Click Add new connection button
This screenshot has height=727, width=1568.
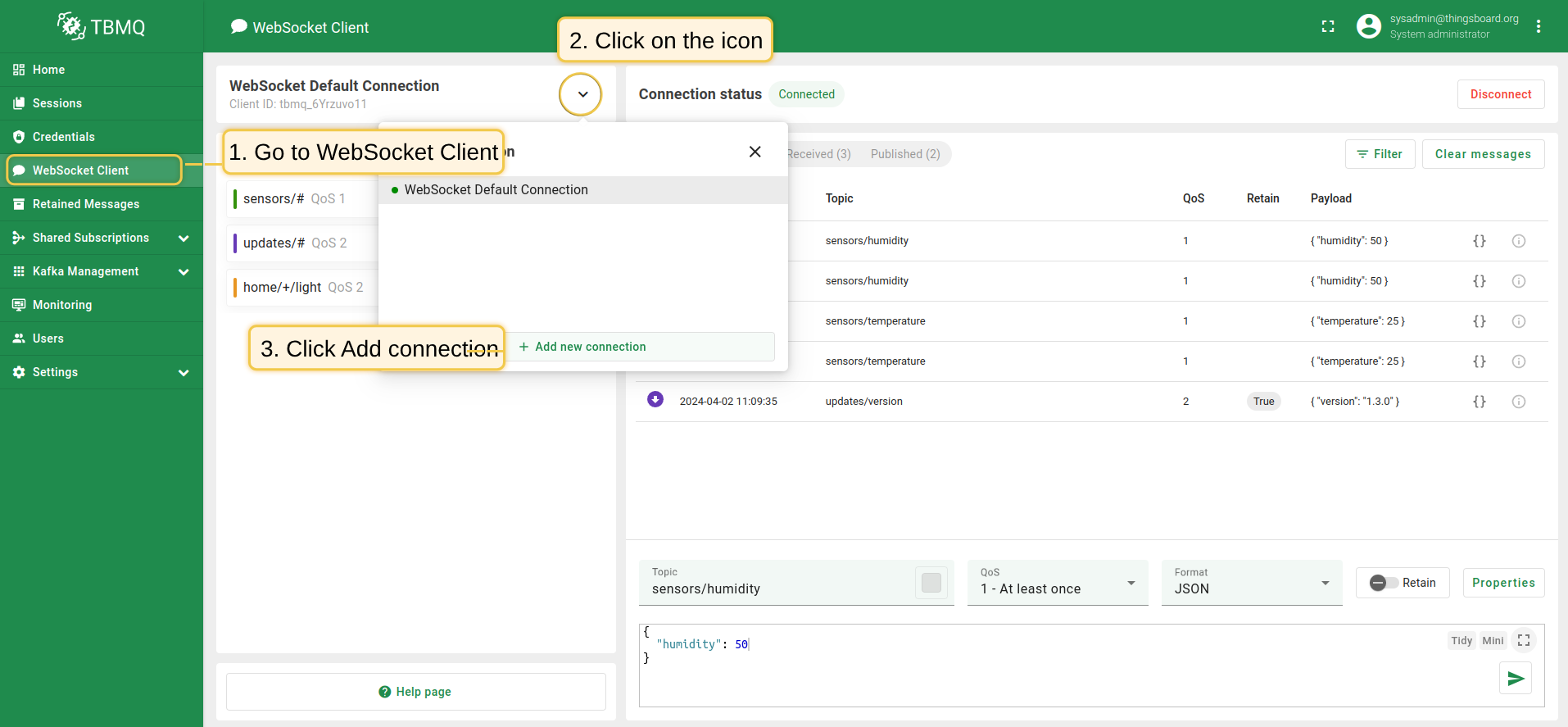[x=583, y=347]
